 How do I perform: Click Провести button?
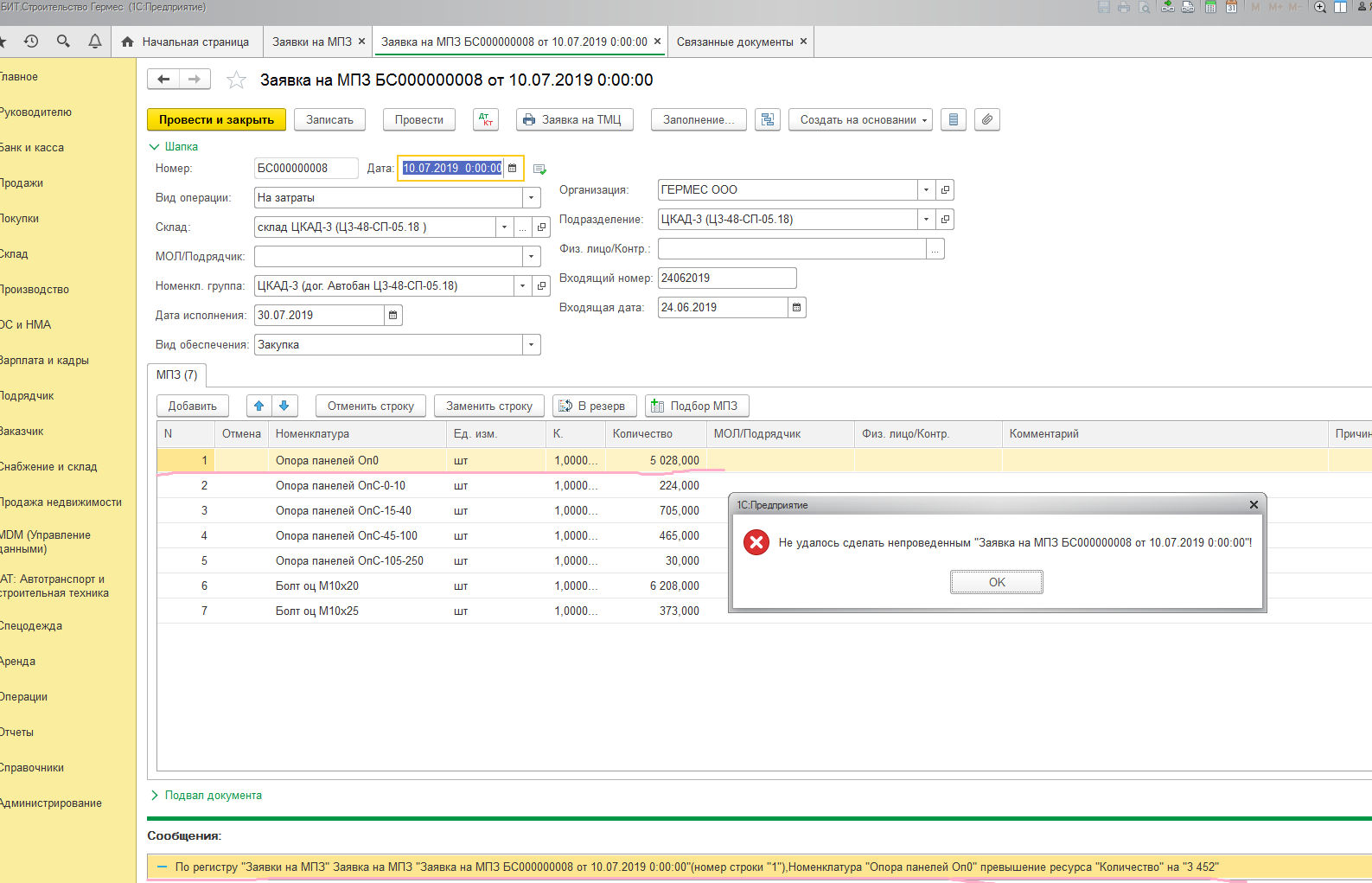pyautogui.click(x=419, y=119)
